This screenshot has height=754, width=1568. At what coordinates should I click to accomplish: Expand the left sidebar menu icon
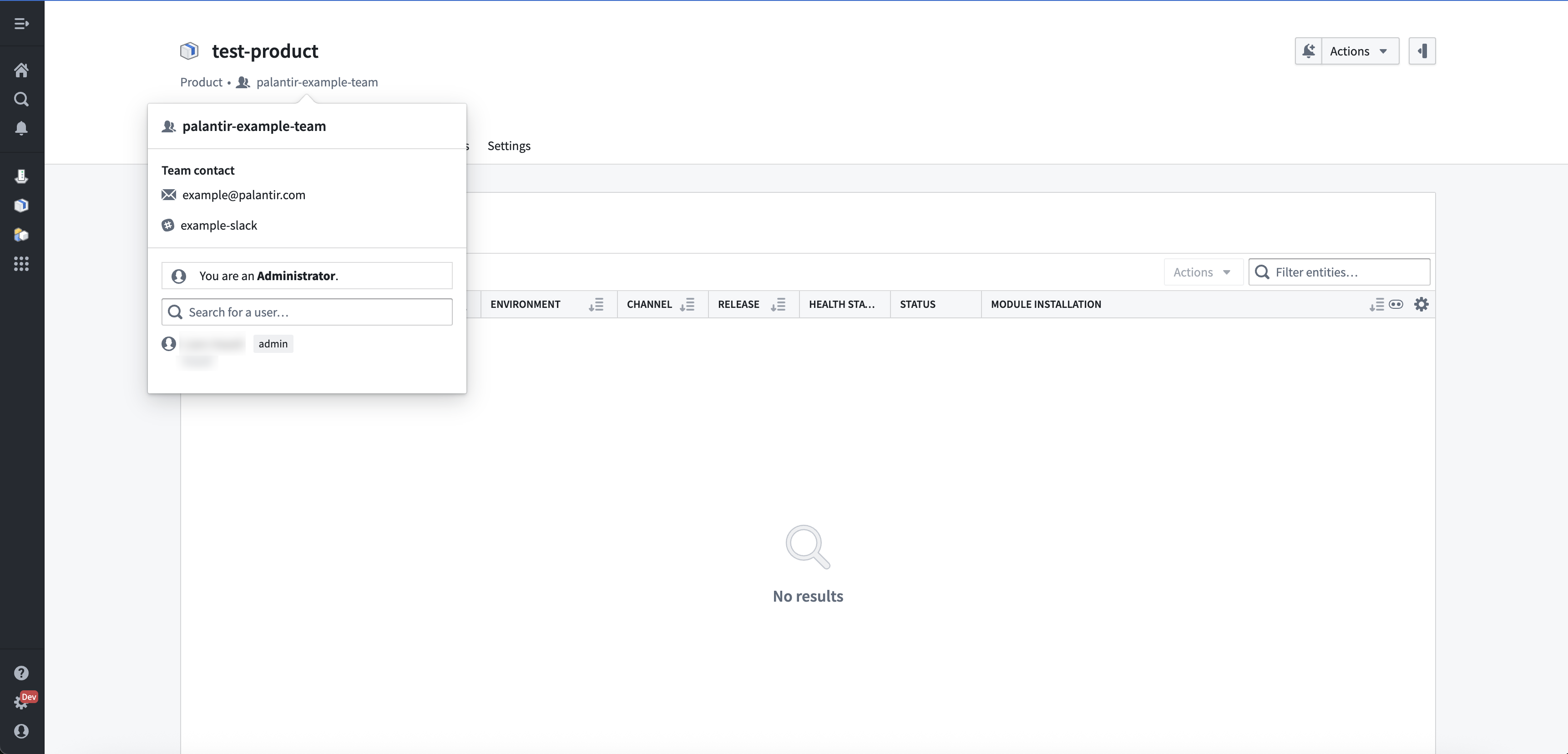[x=21, y=24]
